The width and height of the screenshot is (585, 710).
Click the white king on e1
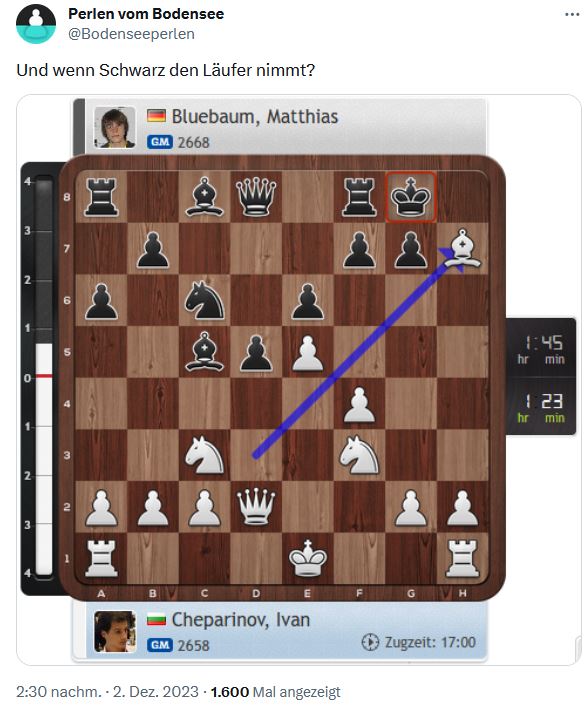tap(307, 558)
